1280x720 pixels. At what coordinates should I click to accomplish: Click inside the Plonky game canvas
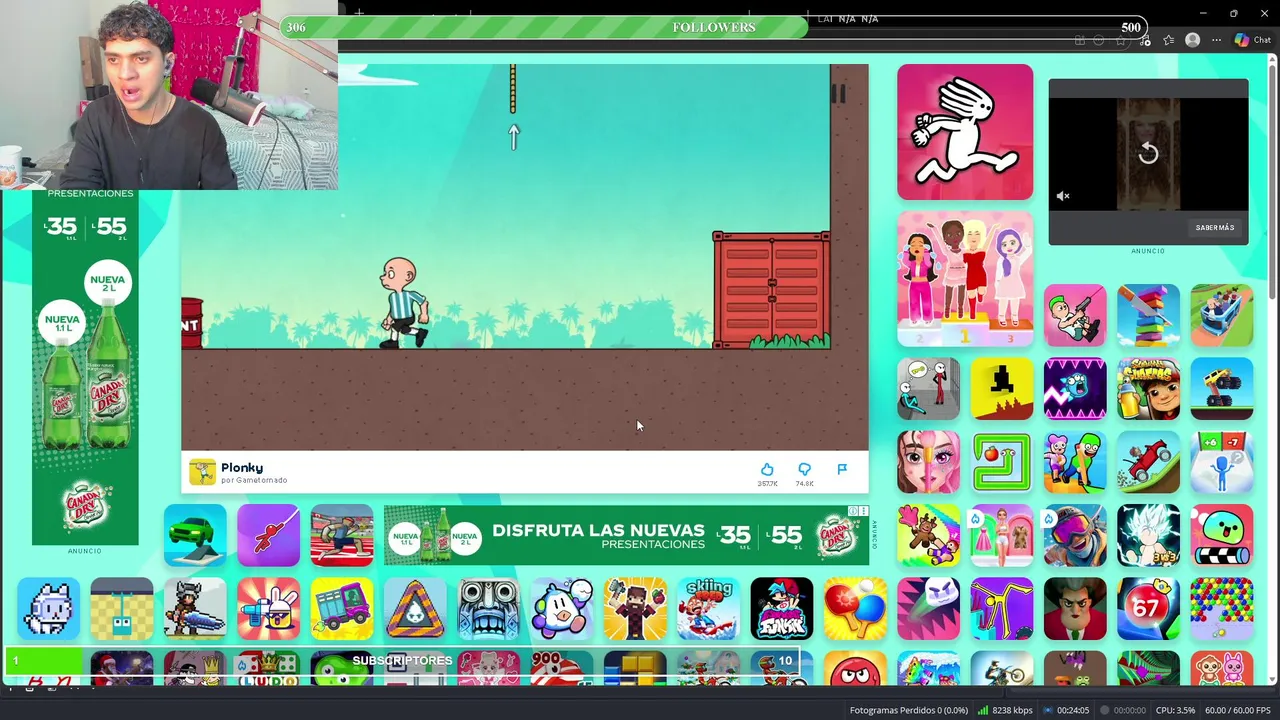524,257
